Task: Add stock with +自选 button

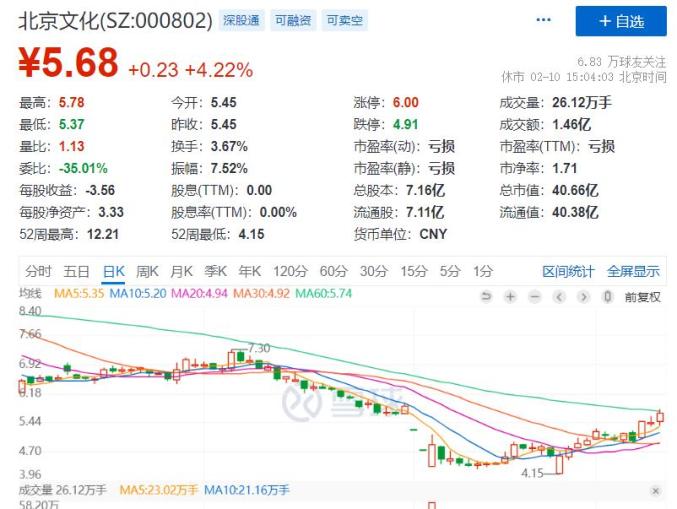Action: coord(621,21)
